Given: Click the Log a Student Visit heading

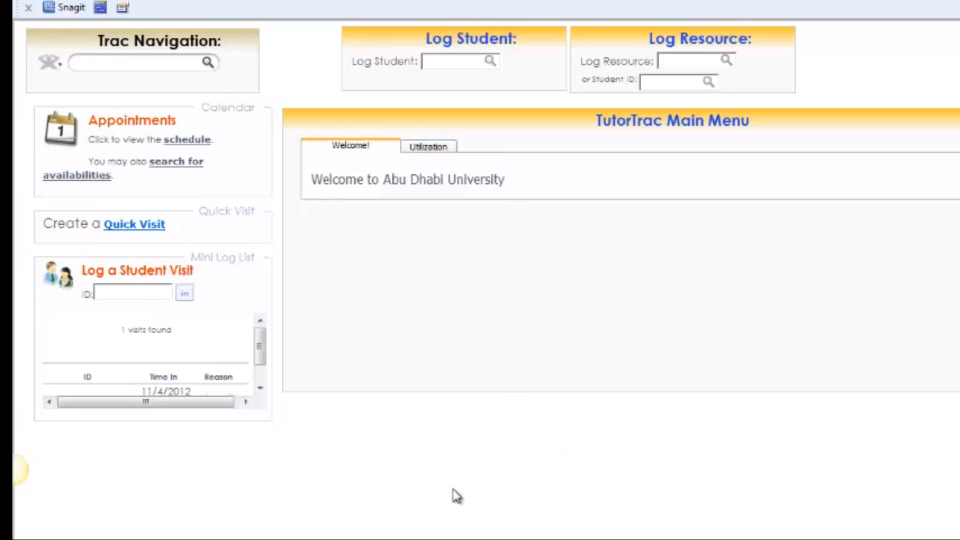Looking at the screenshot, I should [x=137, y=271].
